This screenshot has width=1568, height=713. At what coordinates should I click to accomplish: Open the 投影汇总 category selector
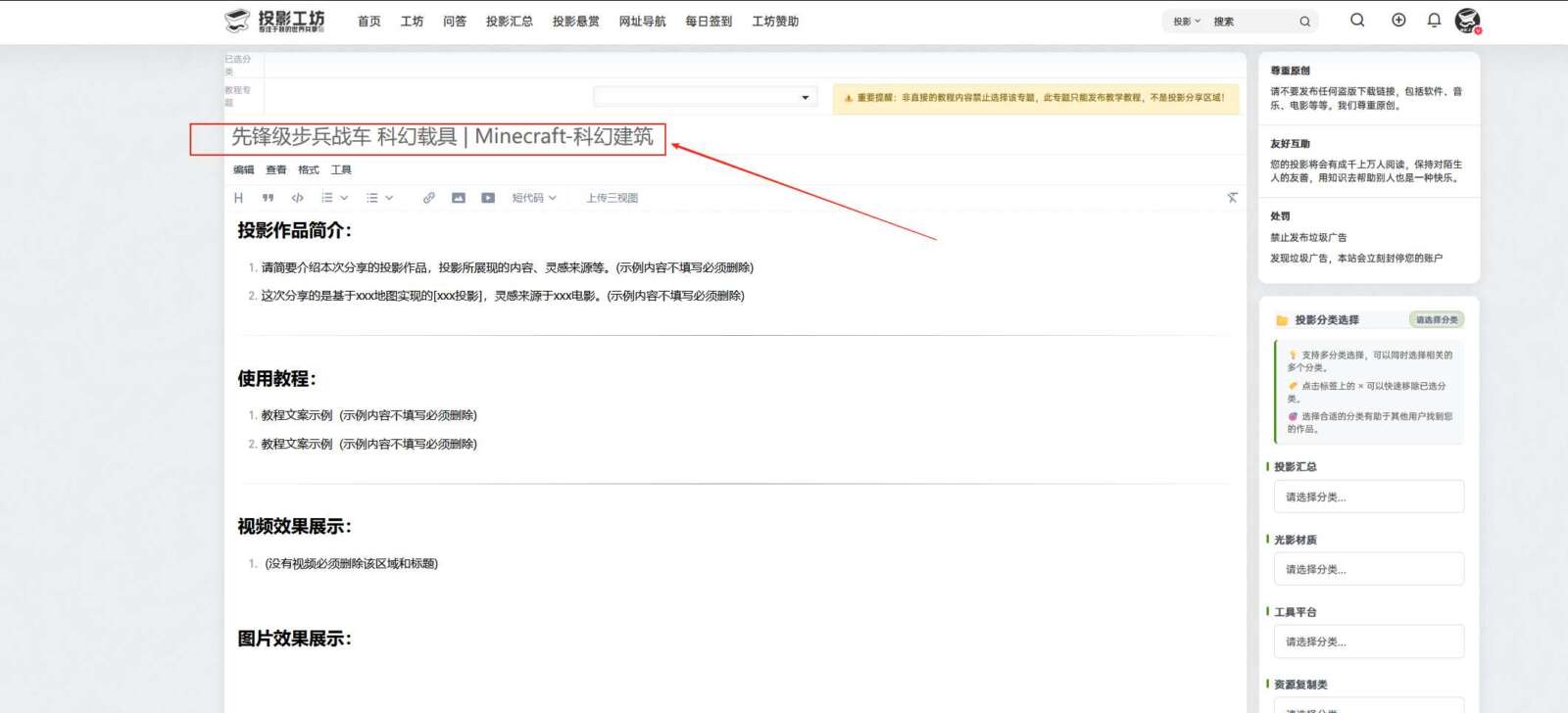click(x=1369, y=497)
